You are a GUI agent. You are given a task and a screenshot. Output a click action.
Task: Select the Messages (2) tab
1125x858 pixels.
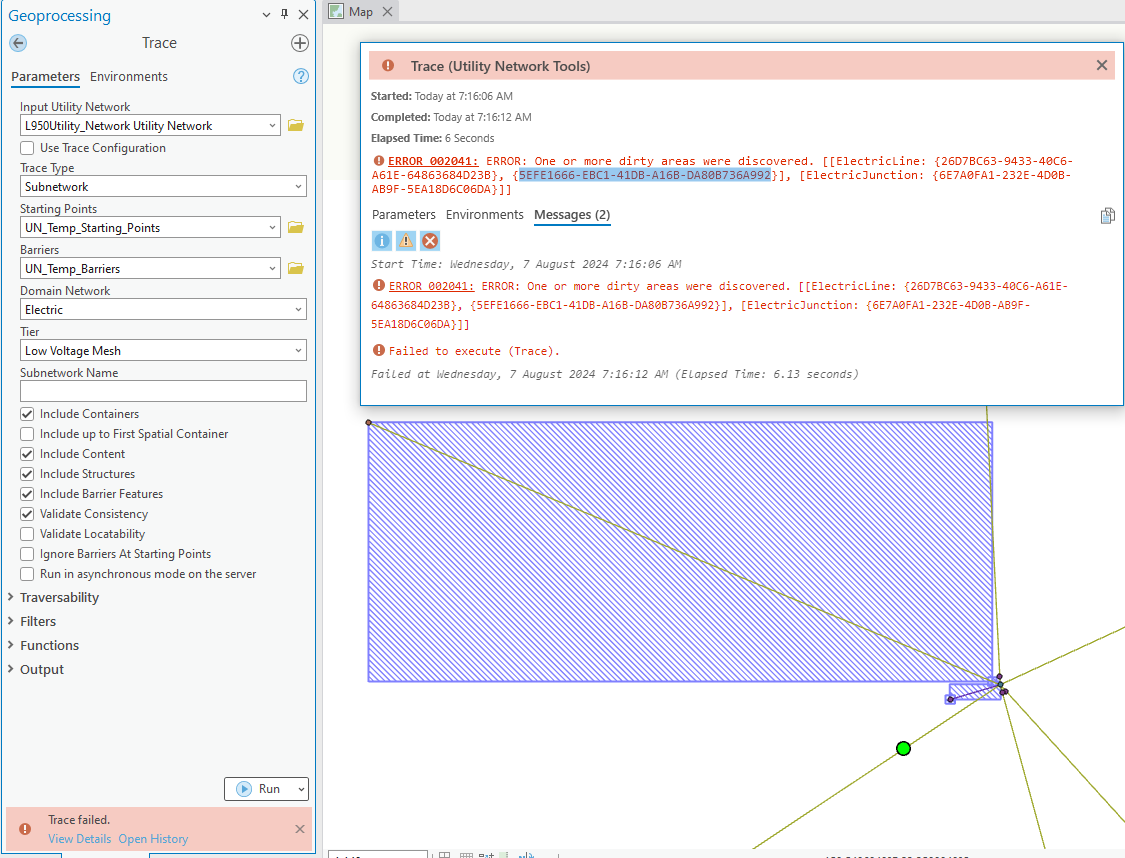coord(573,214)
